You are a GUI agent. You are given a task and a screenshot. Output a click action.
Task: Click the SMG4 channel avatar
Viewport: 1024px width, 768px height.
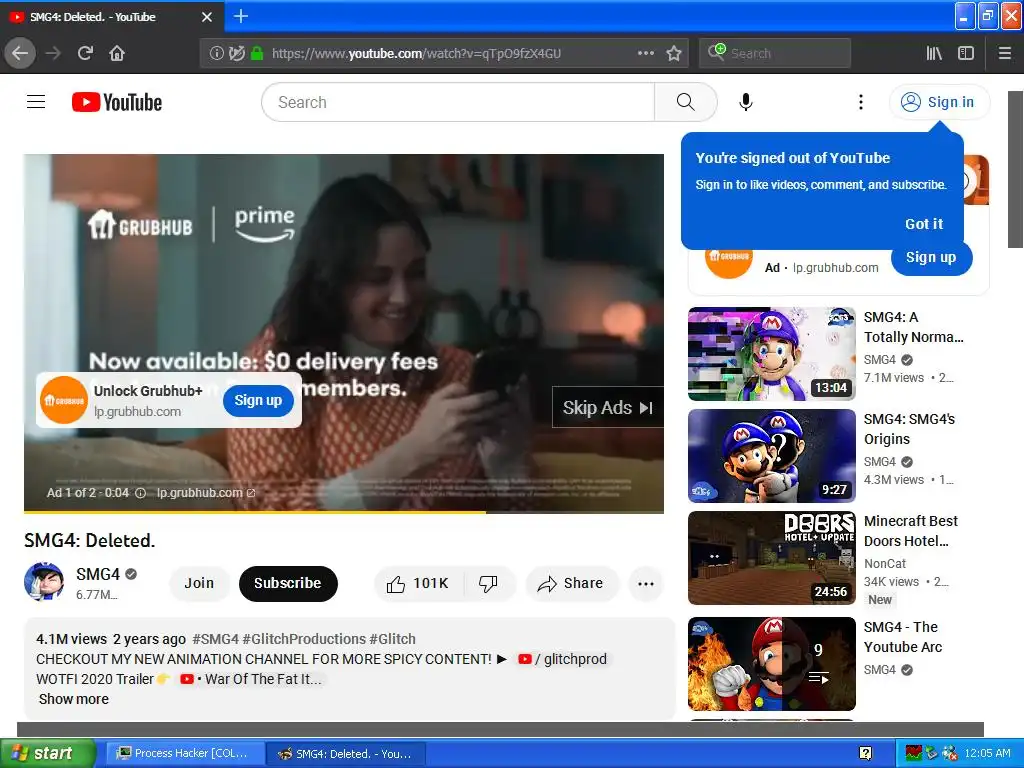pos(44,581)
